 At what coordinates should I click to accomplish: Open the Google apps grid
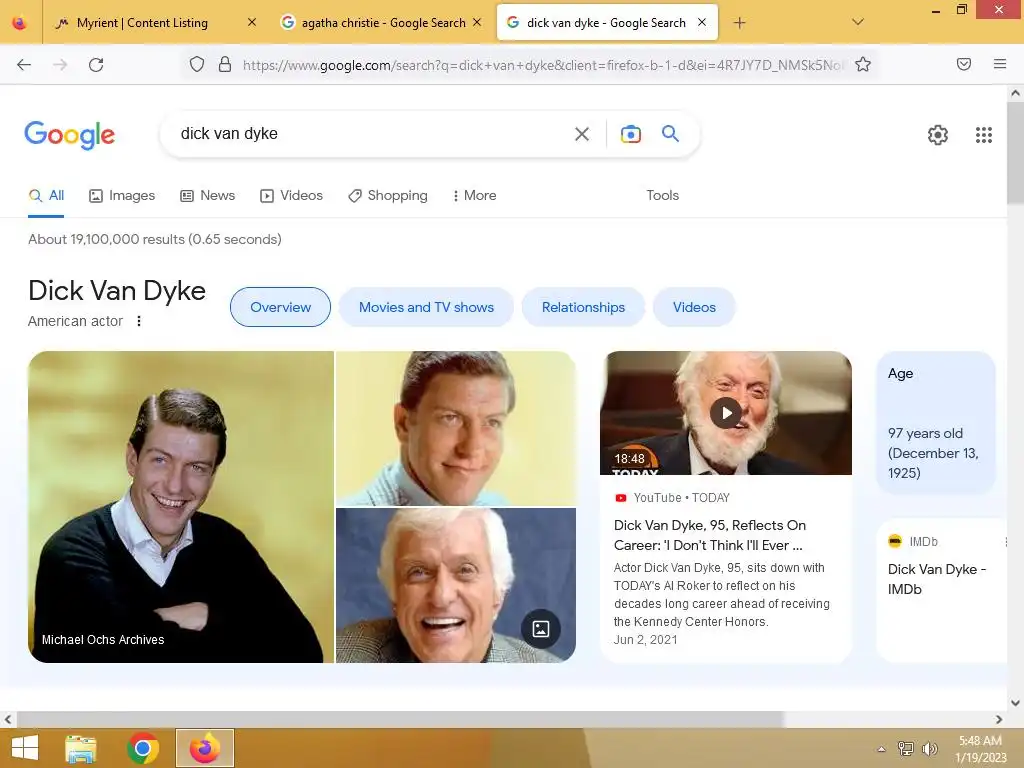click(984, 135)
